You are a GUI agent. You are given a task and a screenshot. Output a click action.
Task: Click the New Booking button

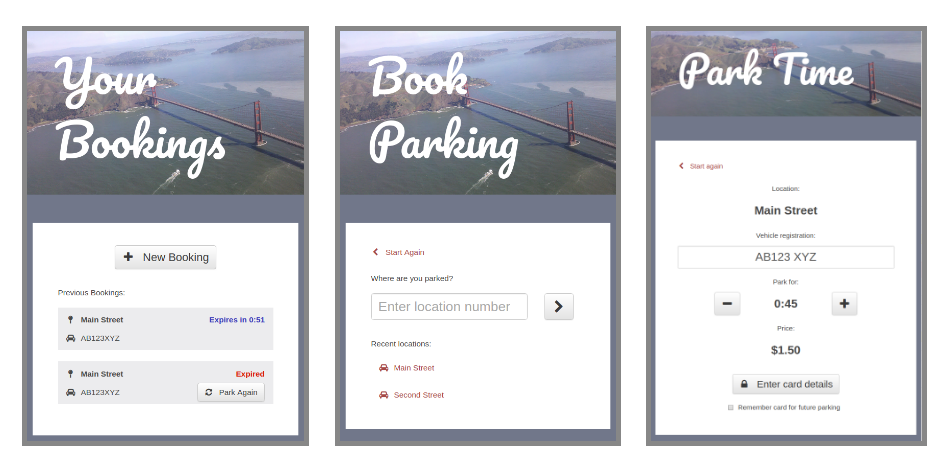165,257
